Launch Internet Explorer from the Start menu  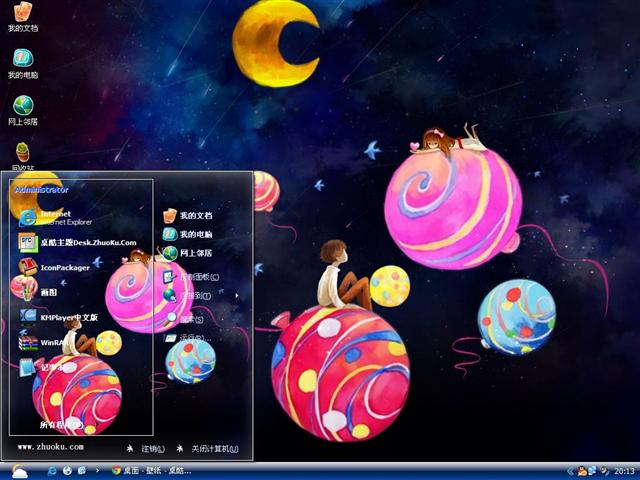click(55, 218)
